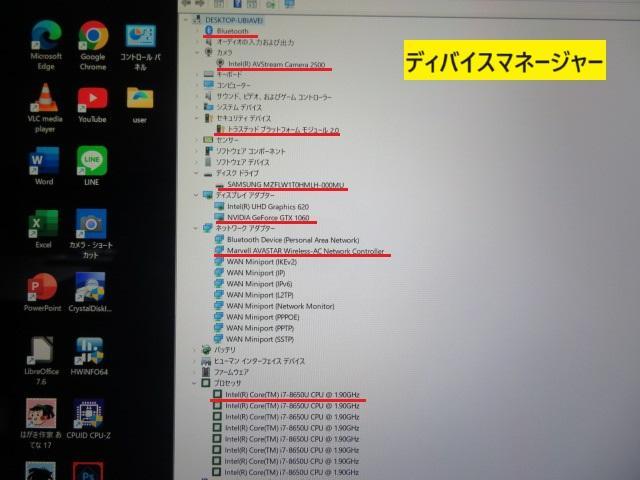Collapse the ネットワーク アダプター category
640x480 pixels.
point(196,229)
